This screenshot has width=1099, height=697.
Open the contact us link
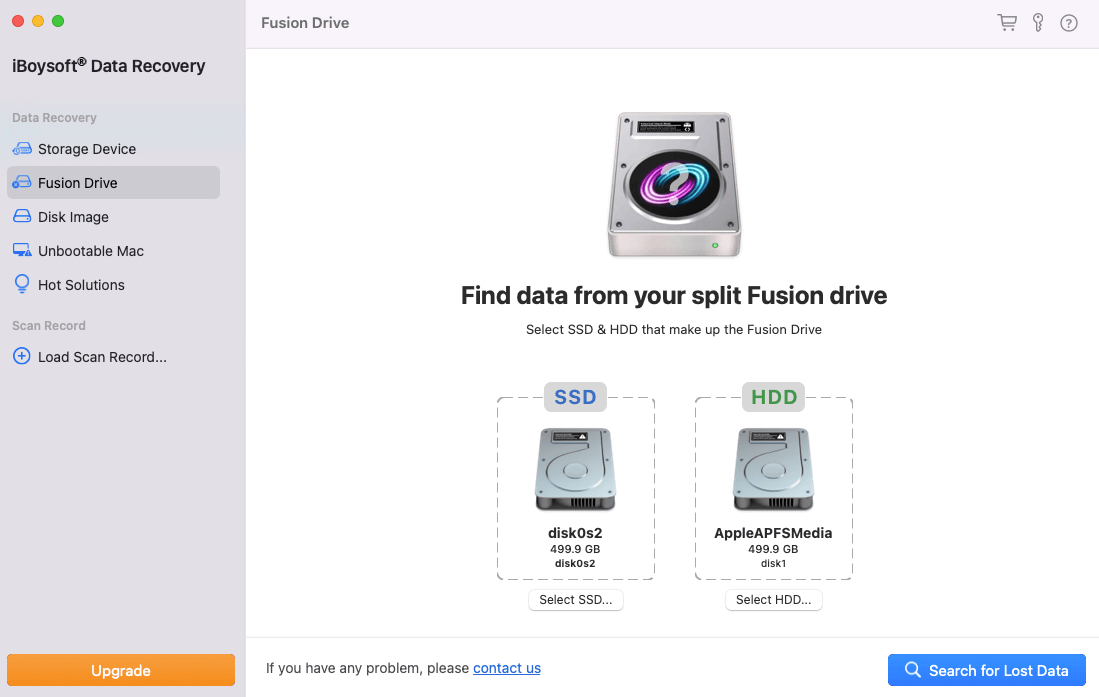507,668
